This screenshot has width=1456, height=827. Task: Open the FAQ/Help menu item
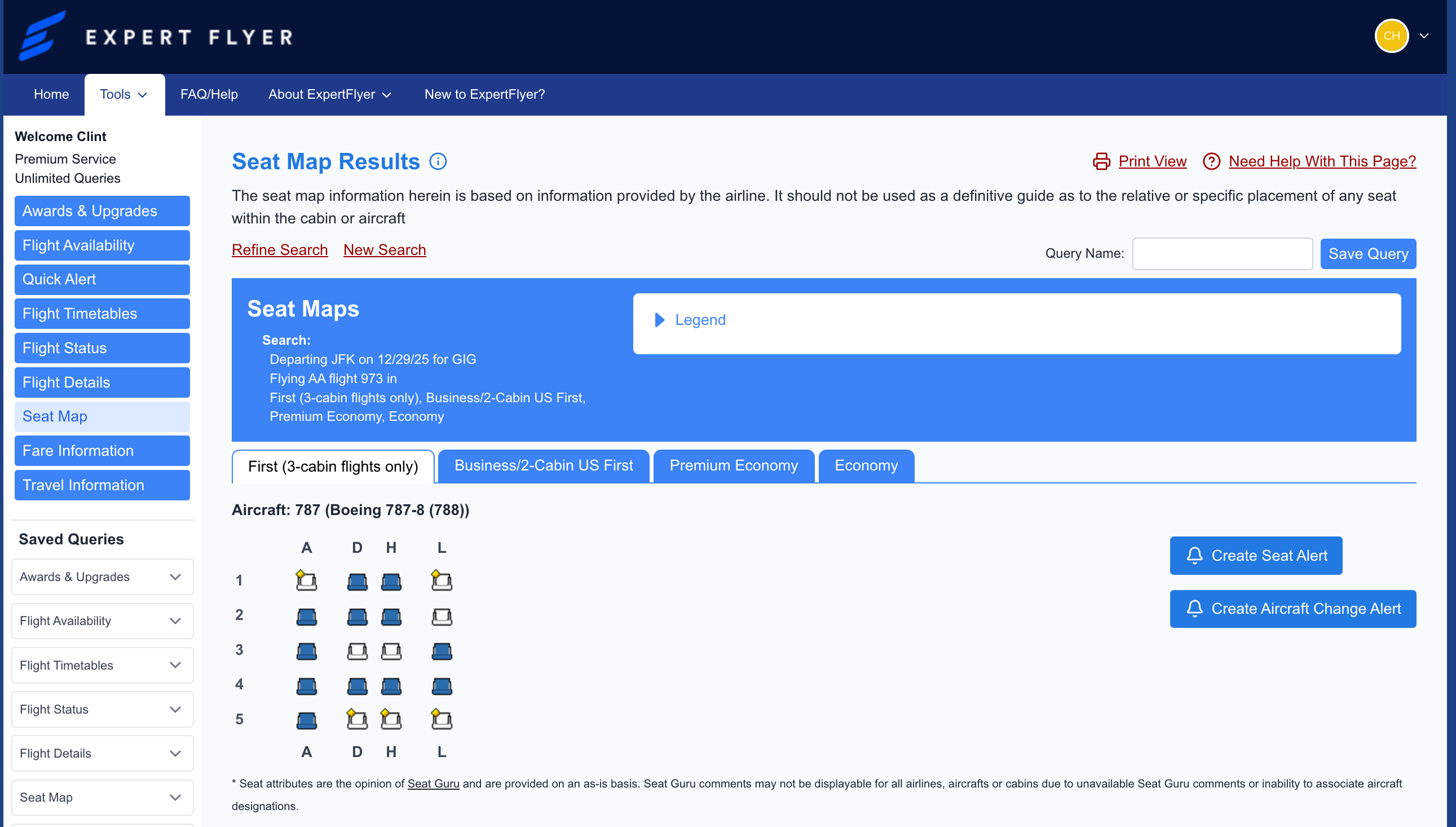(x=208, y=94)
